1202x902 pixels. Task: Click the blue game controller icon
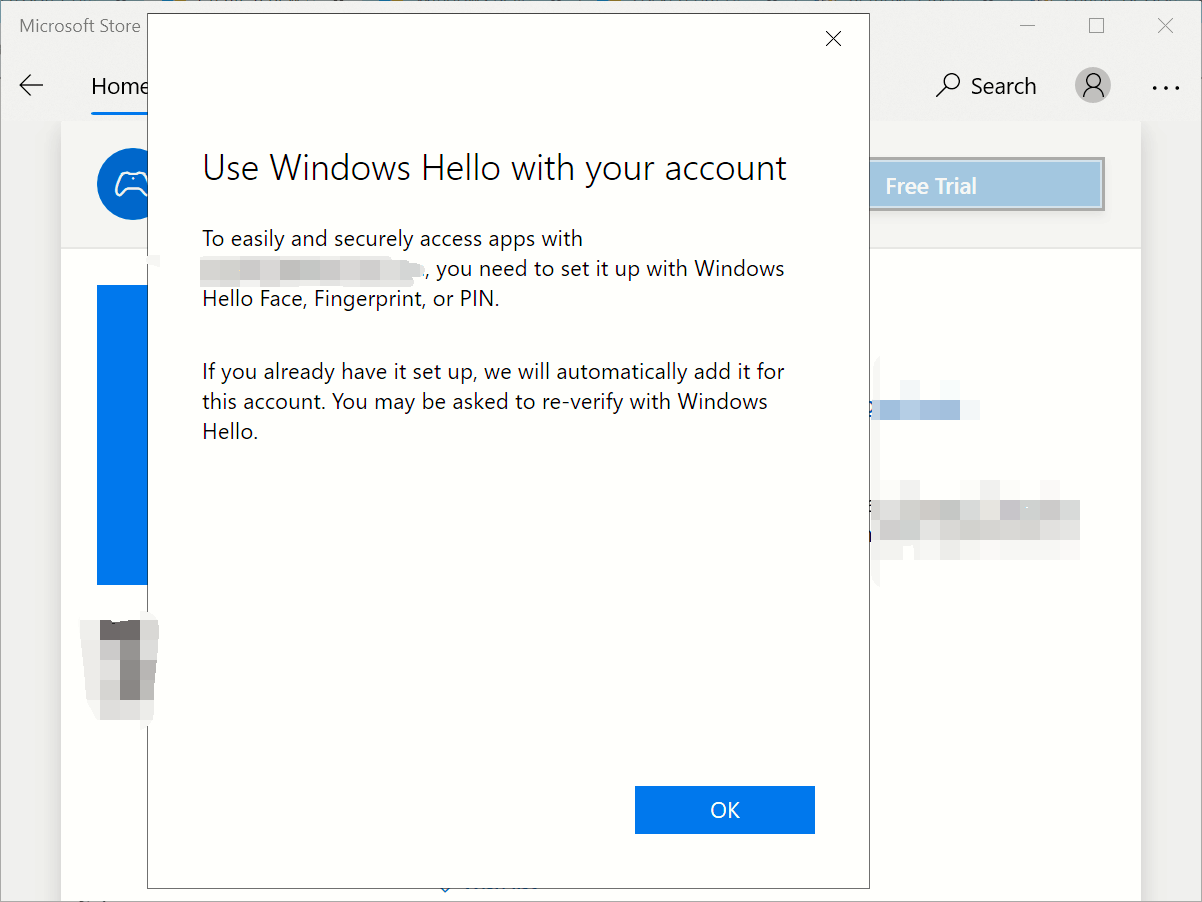point(123,184)
